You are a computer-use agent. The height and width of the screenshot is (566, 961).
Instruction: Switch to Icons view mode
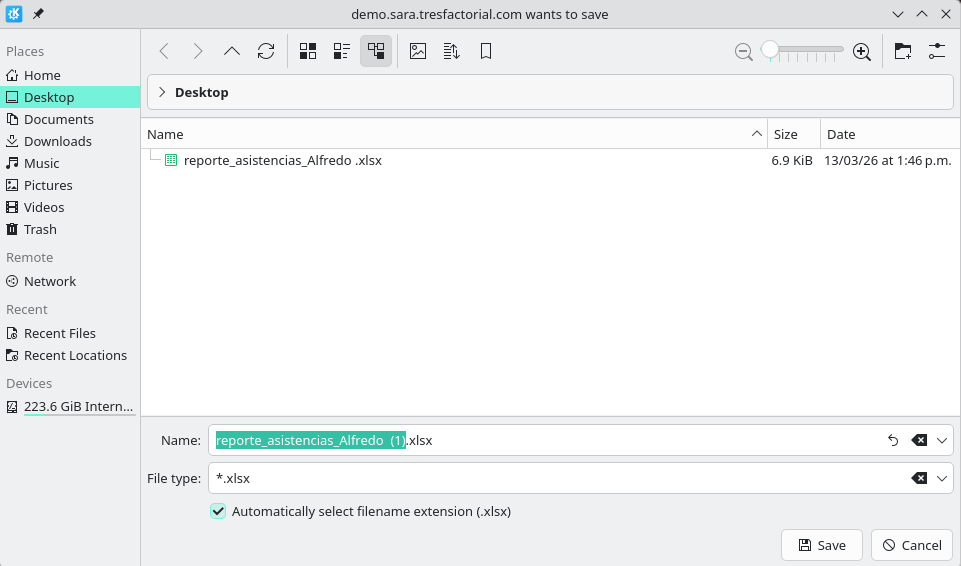coord(308,51)
